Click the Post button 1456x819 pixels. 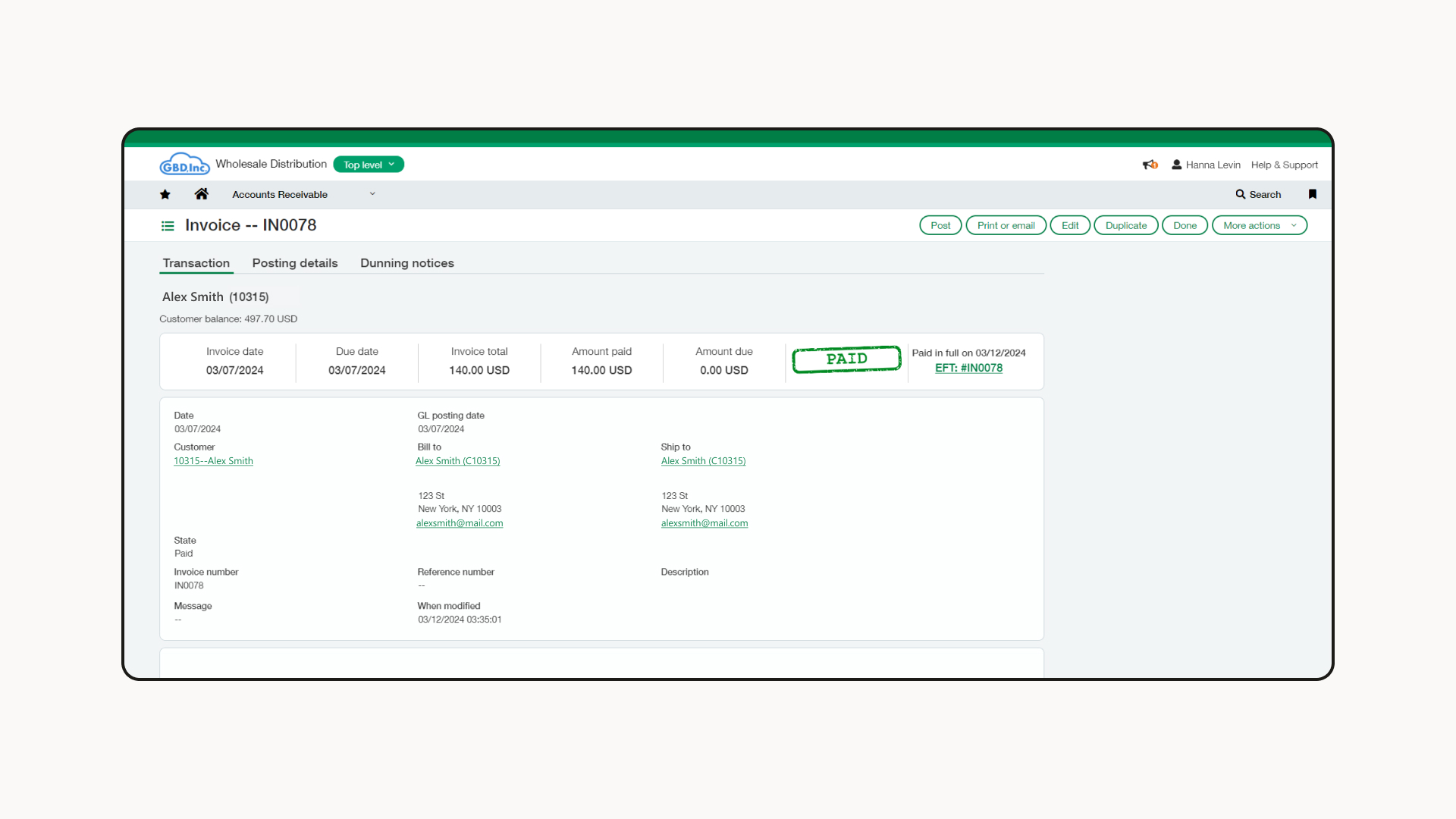click(x=940, y=225)
